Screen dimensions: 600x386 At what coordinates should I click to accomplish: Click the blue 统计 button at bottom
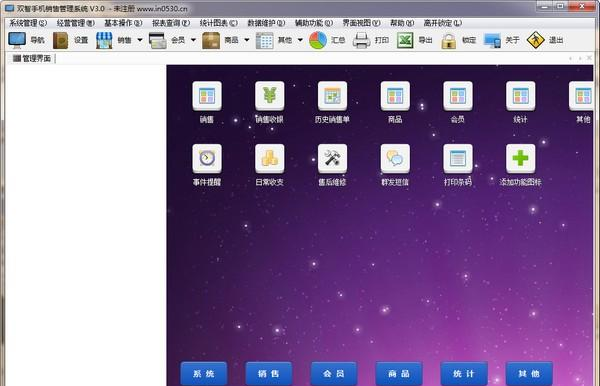[464, 373]
